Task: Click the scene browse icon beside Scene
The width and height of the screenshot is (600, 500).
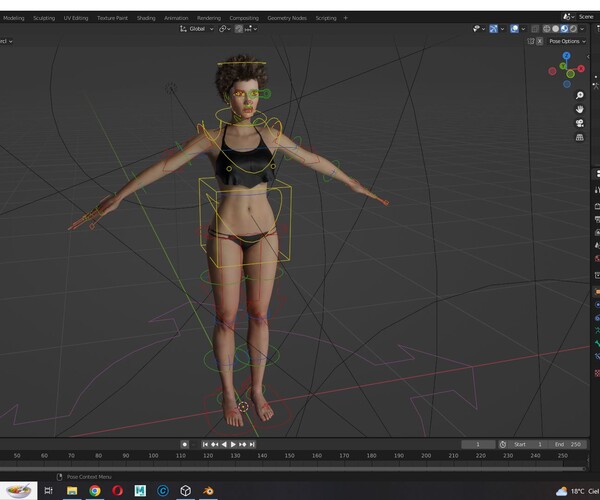Action: [x=568, y=17]
